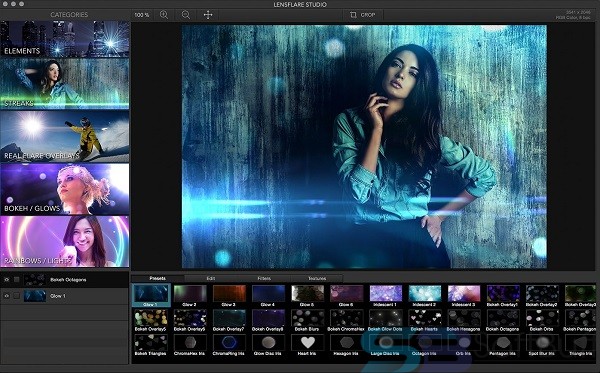This screenshot has height=373, width=600.
Task: Choose the Glow 2 preset
Action: point(190,296)
